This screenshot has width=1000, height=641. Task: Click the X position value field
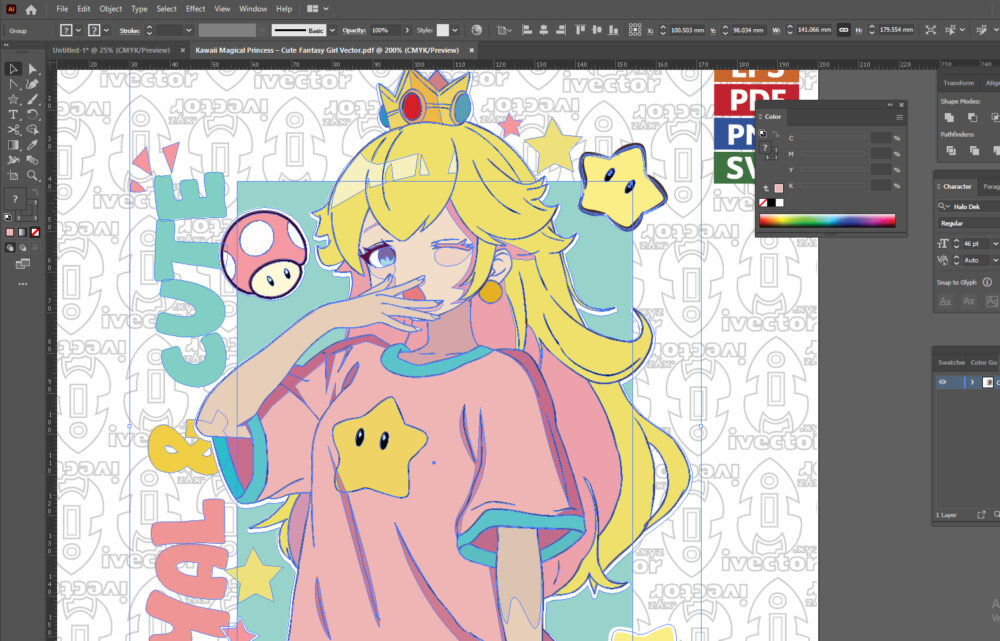pos(688,30)
